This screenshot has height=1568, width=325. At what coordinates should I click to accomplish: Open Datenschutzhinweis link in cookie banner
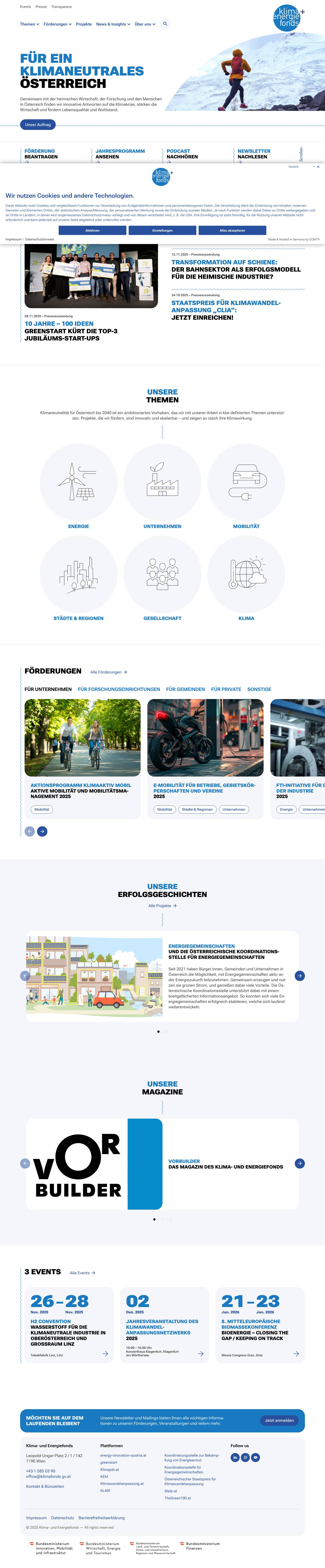[39, 239]
